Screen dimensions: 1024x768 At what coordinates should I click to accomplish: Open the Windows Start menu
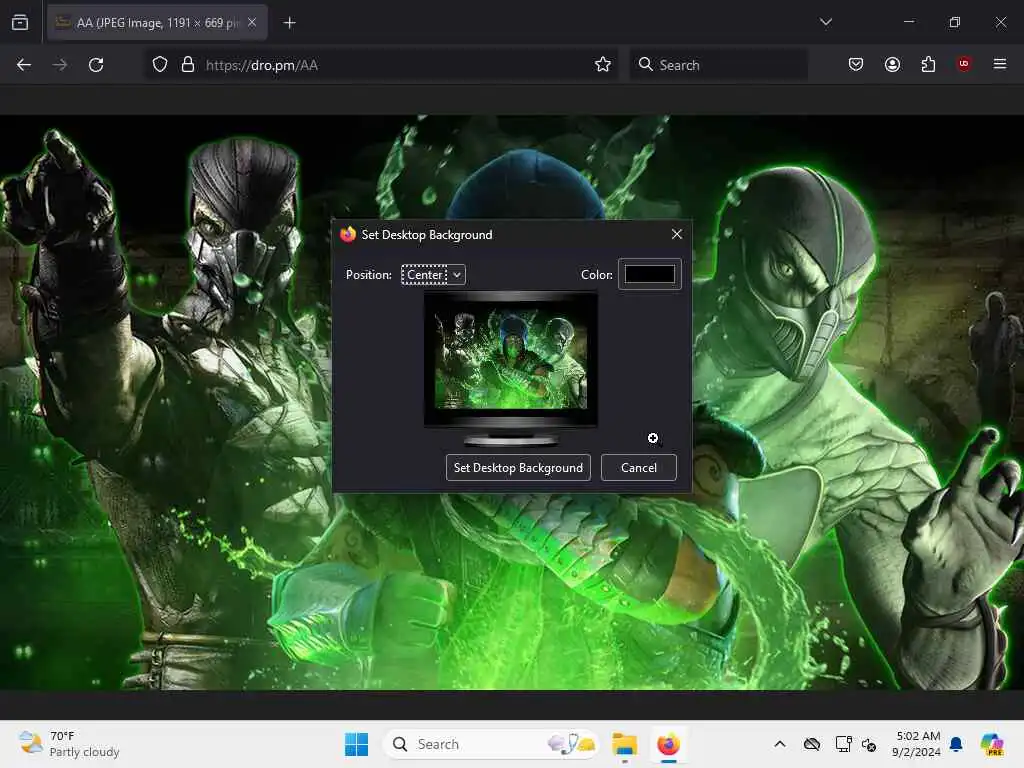tap(357, 744)
